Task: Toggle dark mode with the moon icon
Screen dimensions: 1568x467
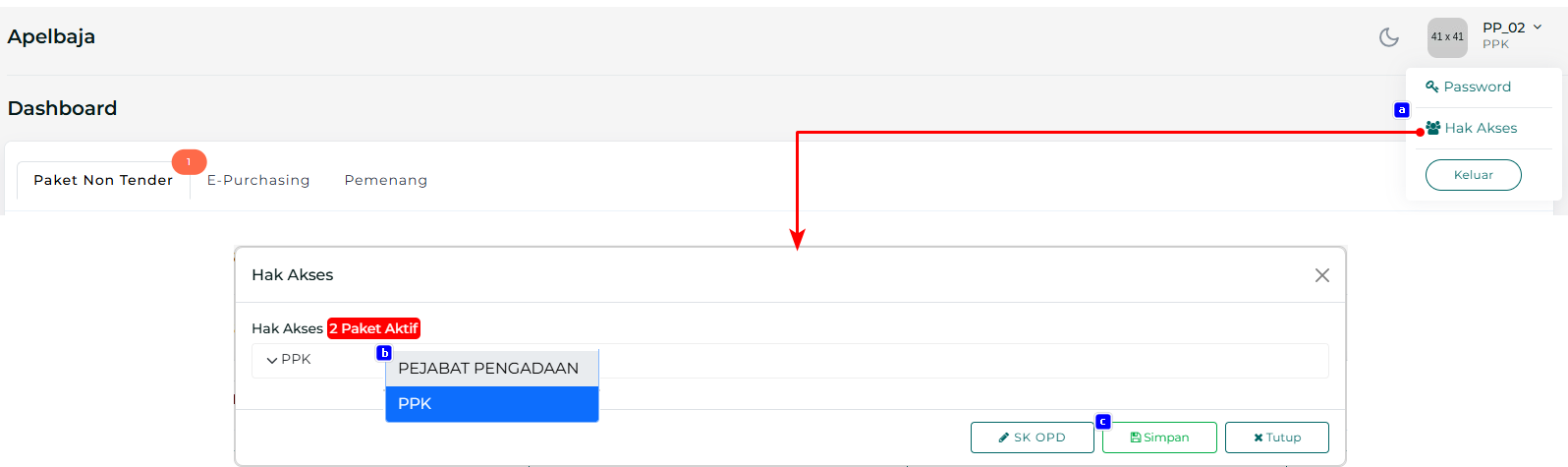Action: pos(1388,37)
